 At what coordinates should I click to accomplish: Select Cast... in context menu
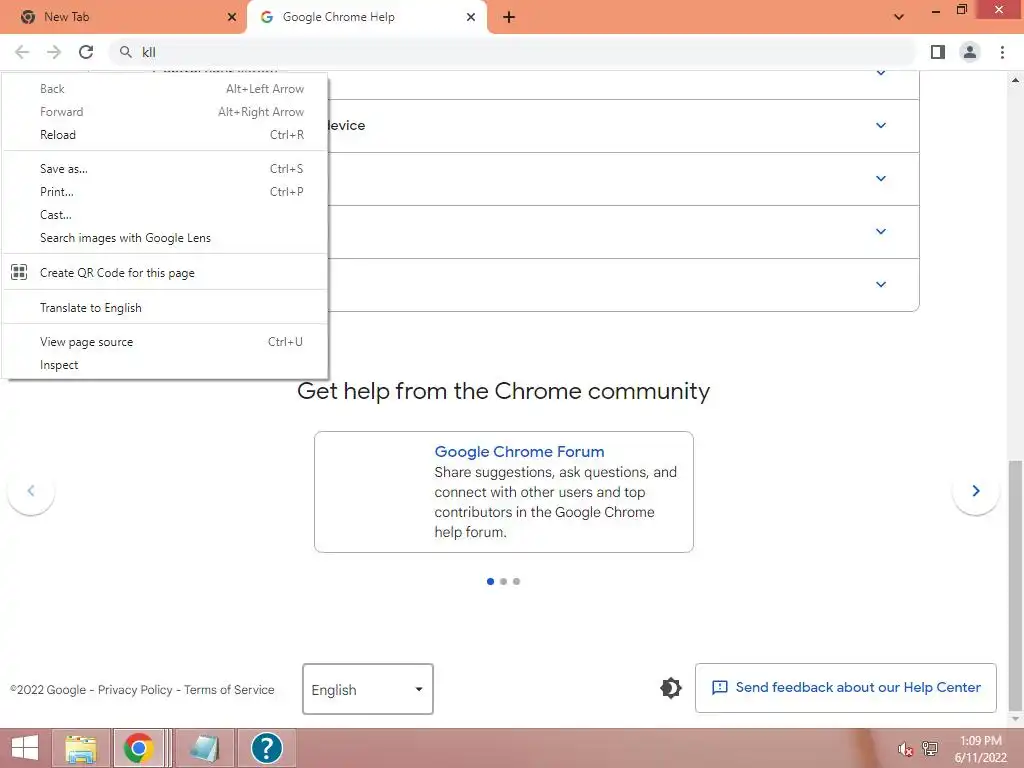(165, 214)
